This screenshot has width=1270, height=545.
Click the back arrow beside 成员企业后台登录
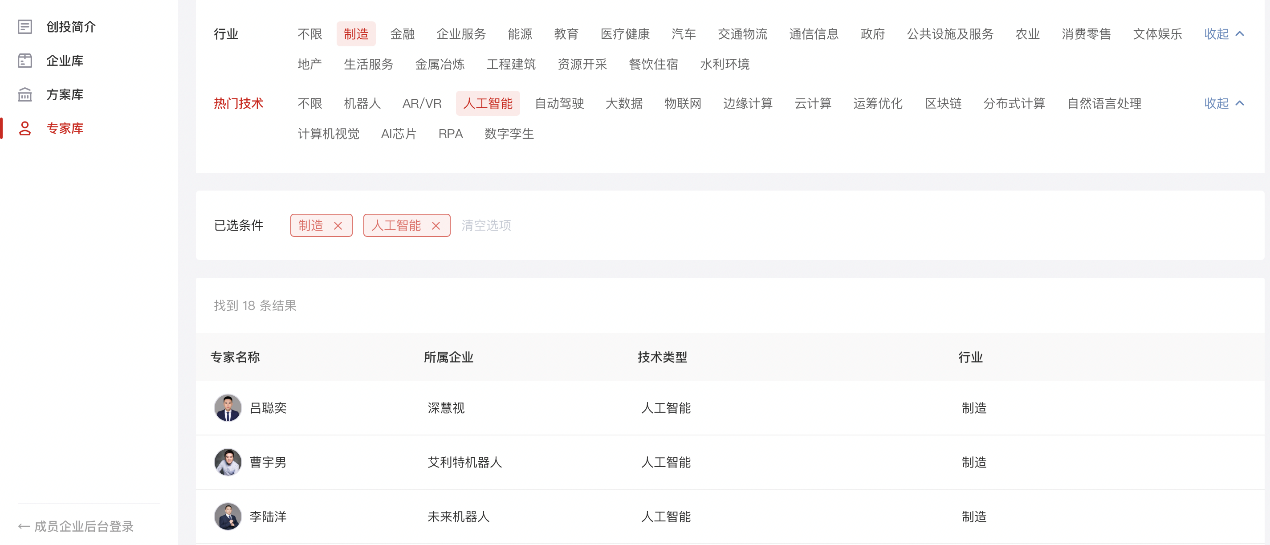pyautogui.click(x=24, y=526)
